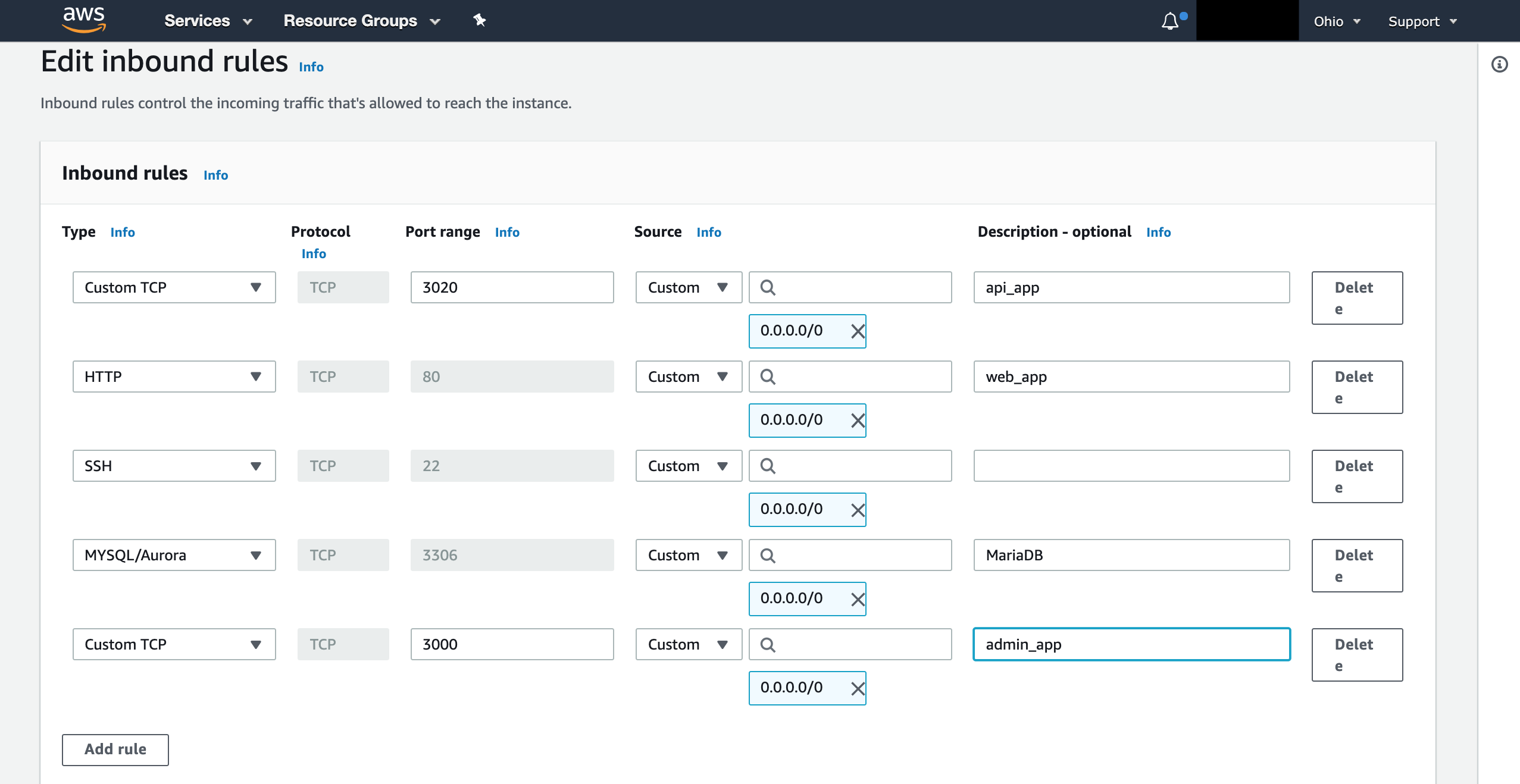
Task: Open type dropdown for port 3020 rule
Action: tap(174, 287)
